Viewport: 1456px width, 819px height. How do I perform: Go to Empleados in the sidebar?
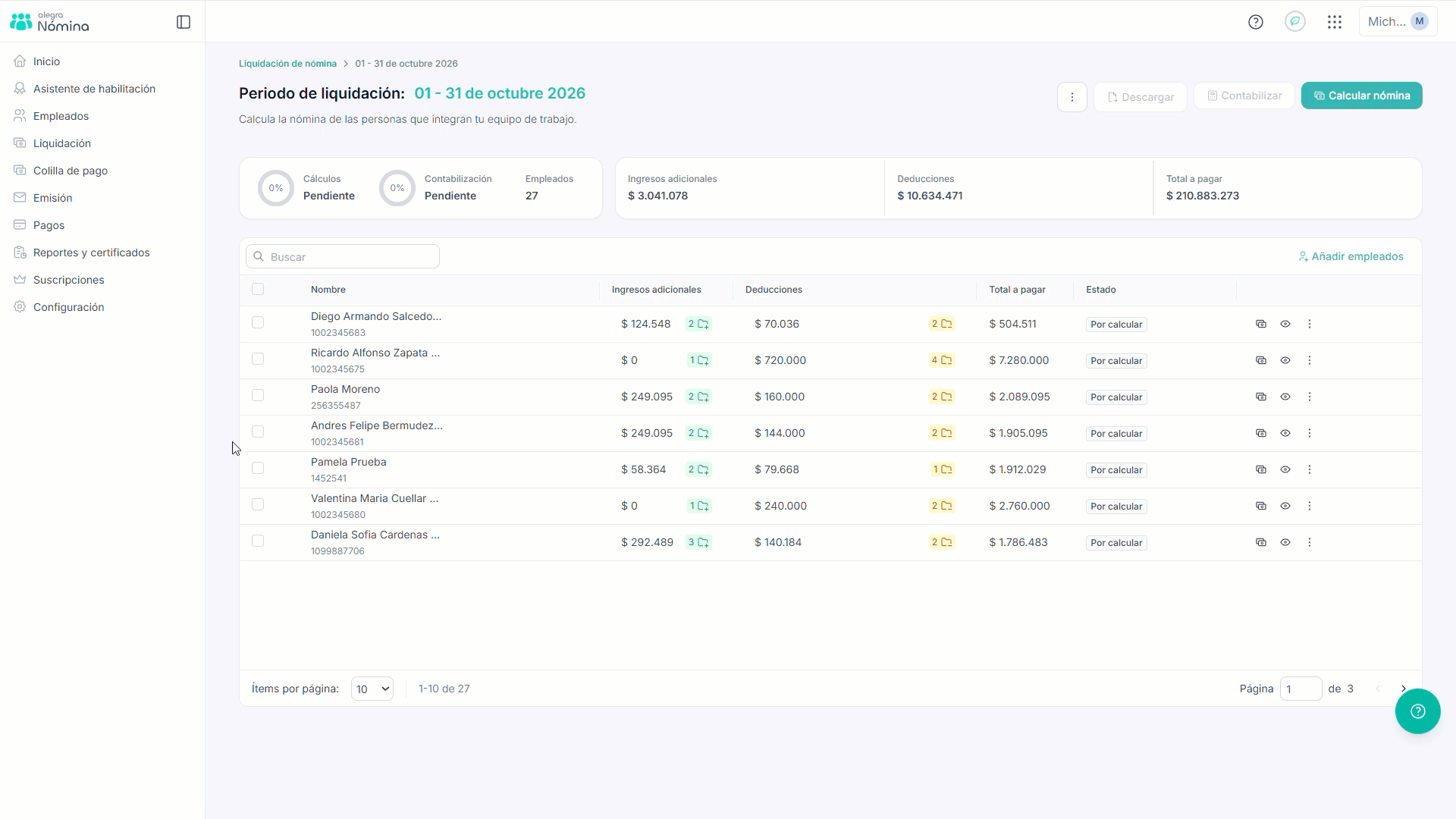[x=61, y=116]
